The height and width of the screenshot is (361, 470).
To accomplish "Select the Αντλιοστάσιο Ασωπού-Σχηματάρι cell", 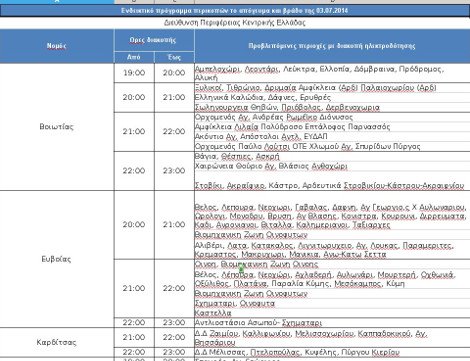I will click(x=332, y=323).
